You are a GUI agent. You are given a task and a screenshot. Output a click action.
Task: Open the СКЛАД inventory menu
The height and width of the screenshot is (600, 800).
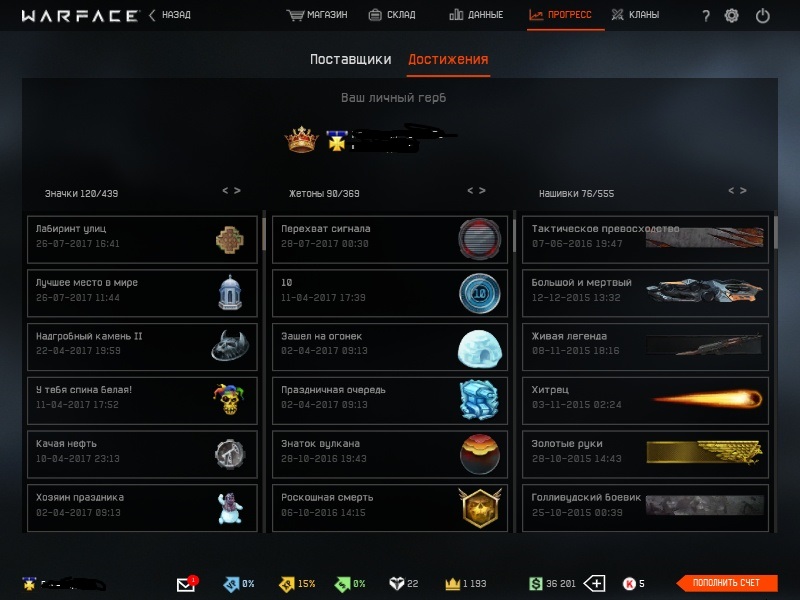click(x=392, y=15)
